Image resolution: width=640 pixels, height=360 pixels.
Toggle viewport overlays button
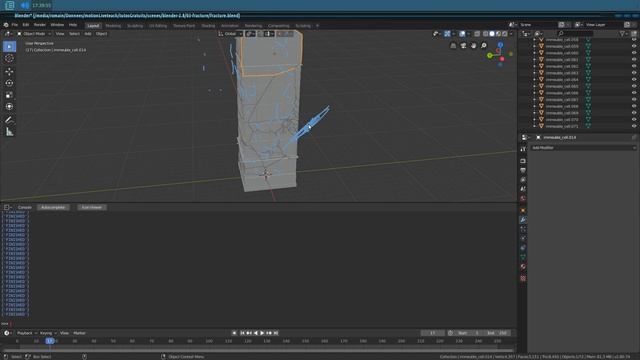point(462,34)
